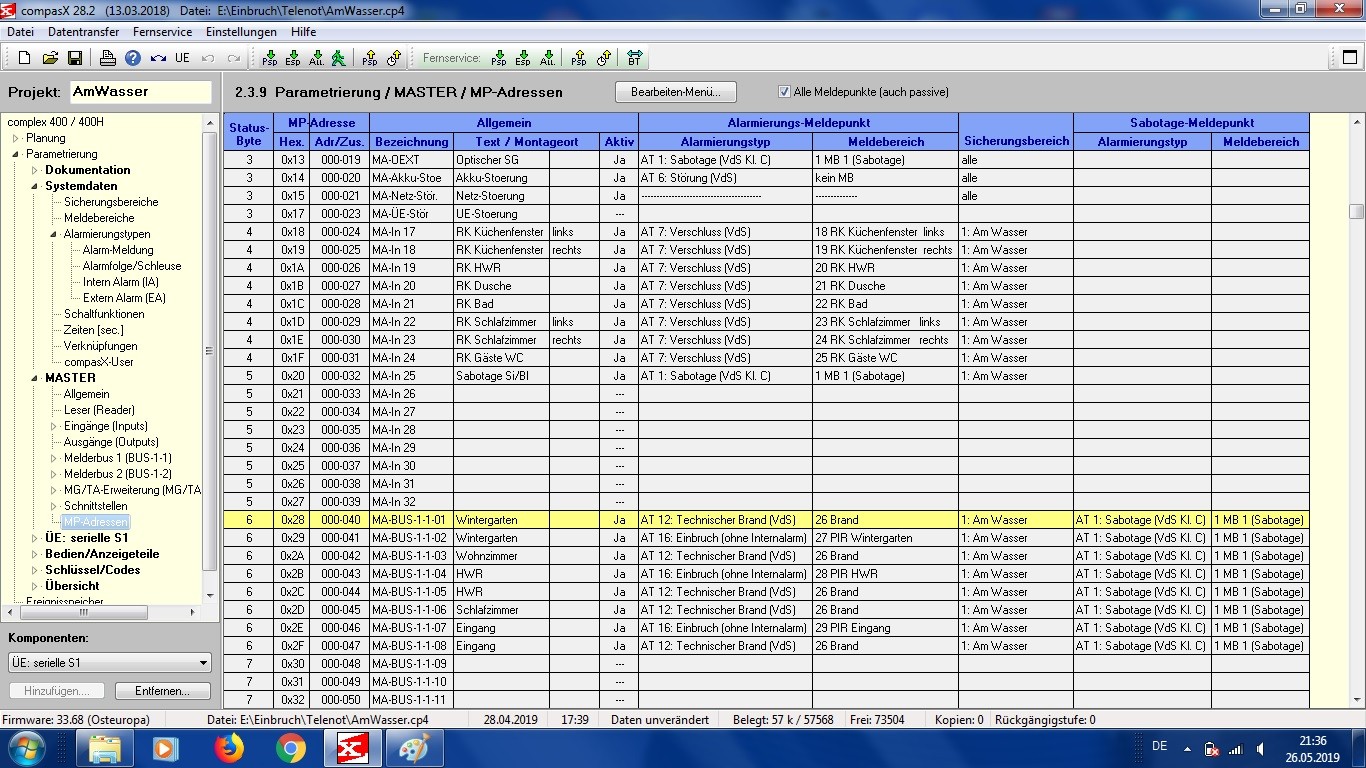Create a new file via toolbar icon
Viewport: 1366px width, 768px height.
coord(25,58)
